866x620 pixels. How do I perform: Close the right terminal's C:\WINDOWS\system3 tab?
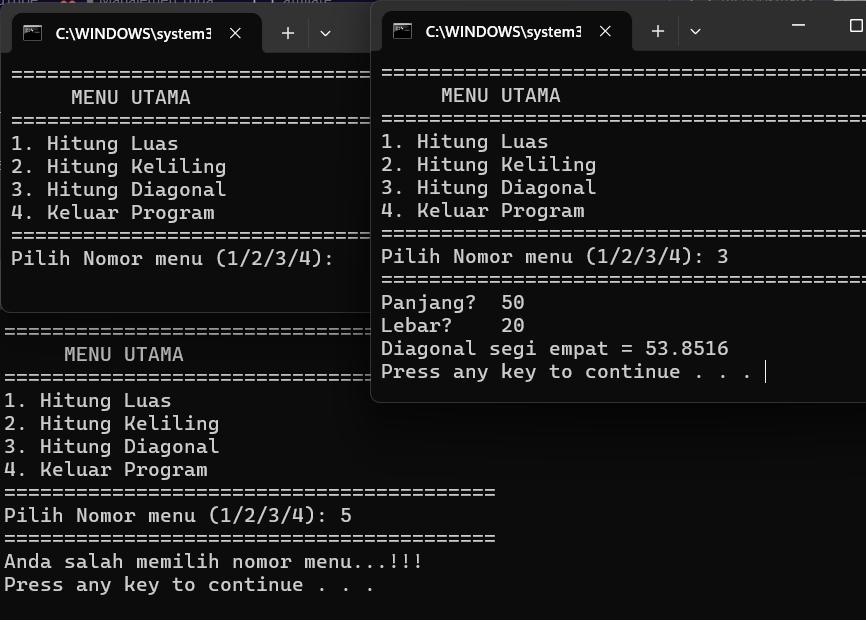pyautogui.click(x=606, y=31)
